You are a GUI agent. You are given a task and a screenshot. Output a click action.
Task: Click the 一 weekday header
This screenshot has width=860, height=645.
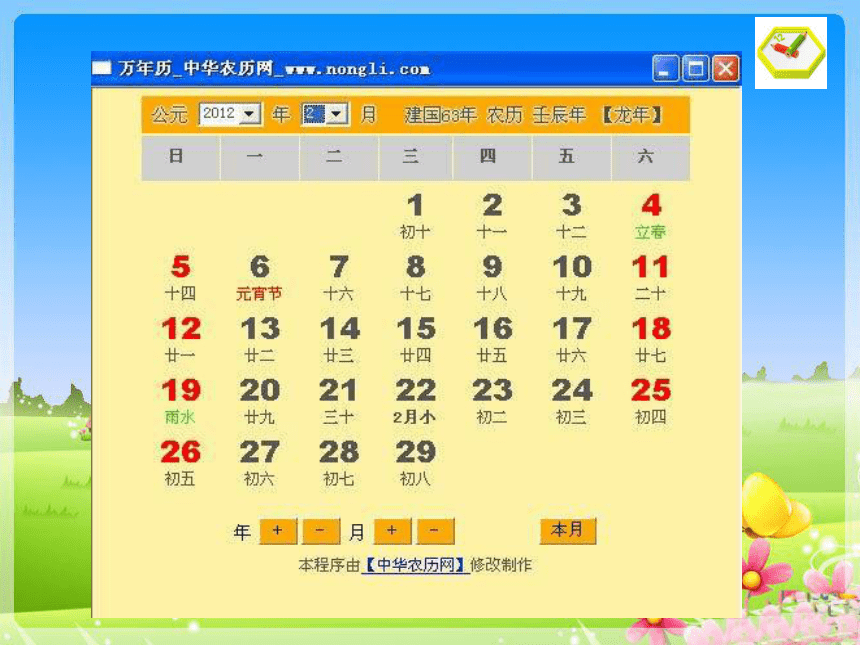(259, 158)
